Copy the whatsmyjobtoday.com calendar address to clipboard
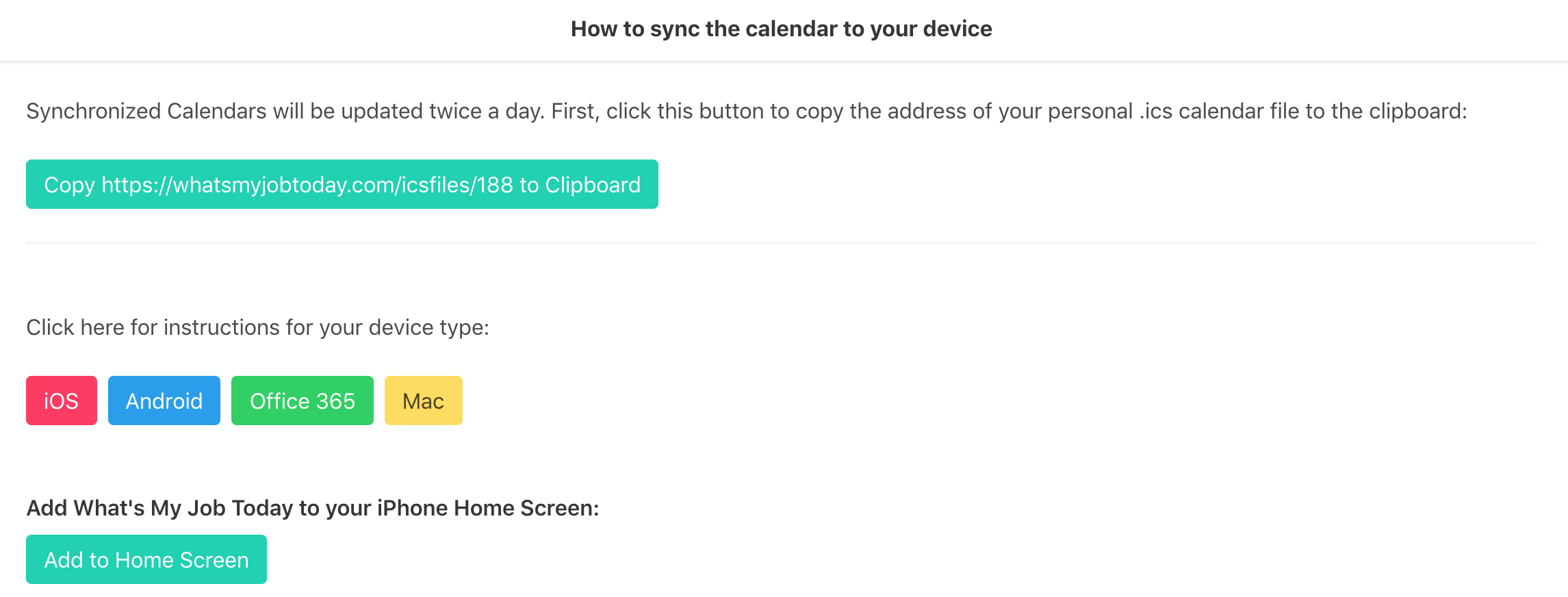 click(x=342, y=185)
